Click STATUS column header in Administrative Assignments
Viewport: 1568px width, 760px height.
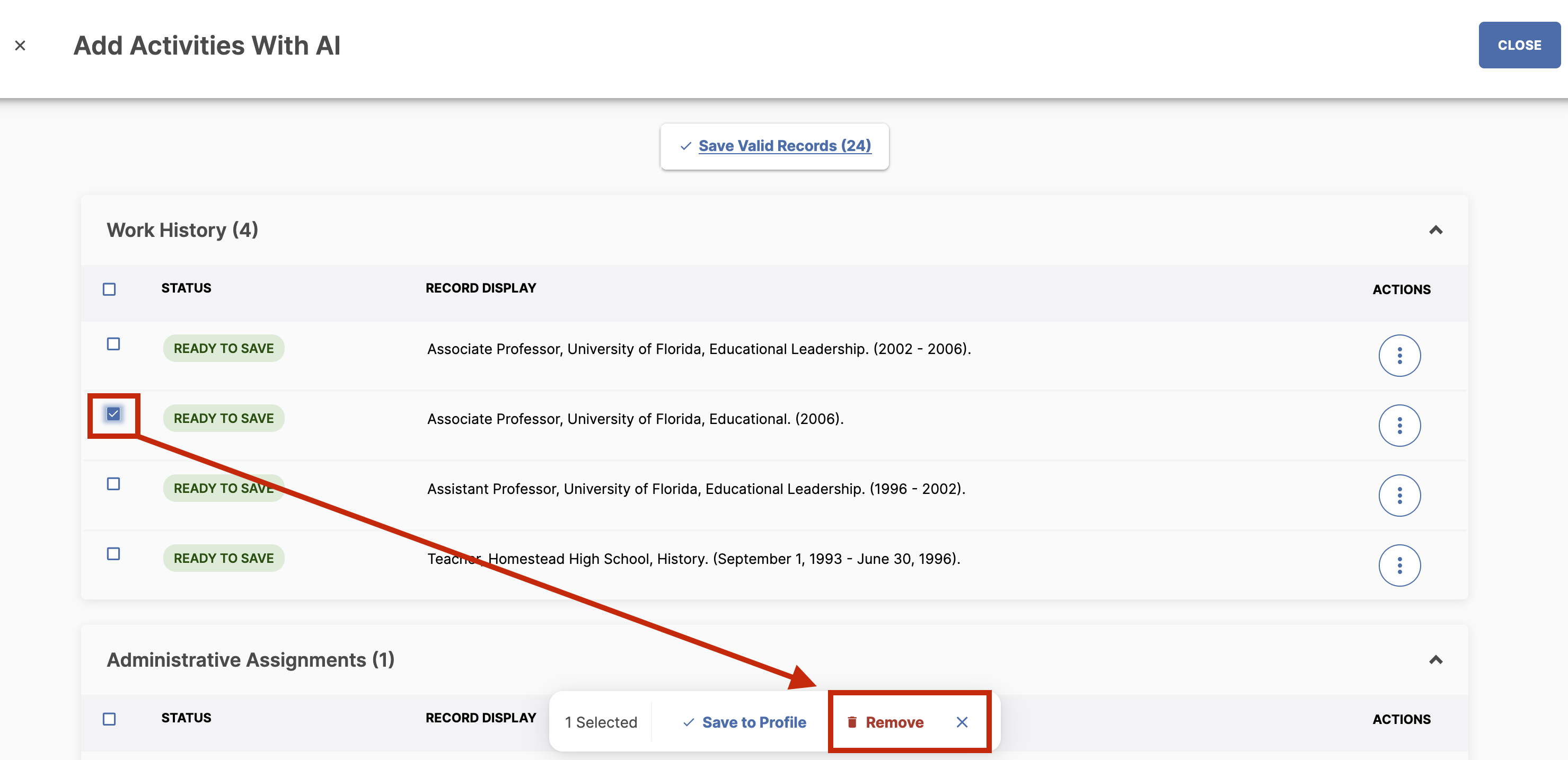pos(186,718)
